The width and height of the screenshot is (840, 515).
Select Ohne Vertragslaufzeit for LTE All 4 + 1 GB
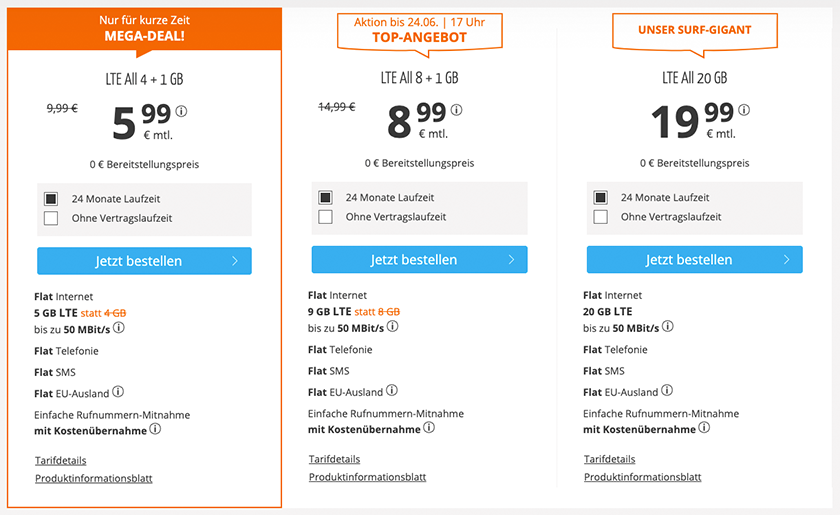[51, 218]
